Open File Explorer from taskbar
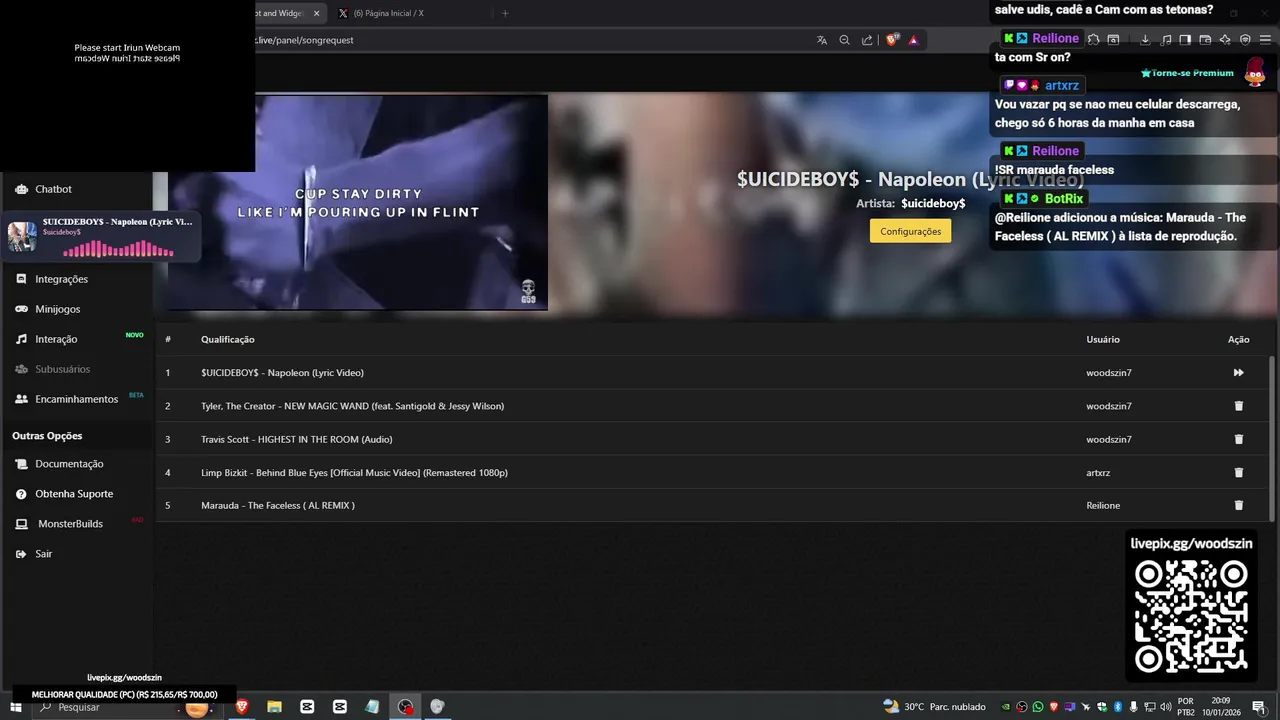 (x=274, y=707)
